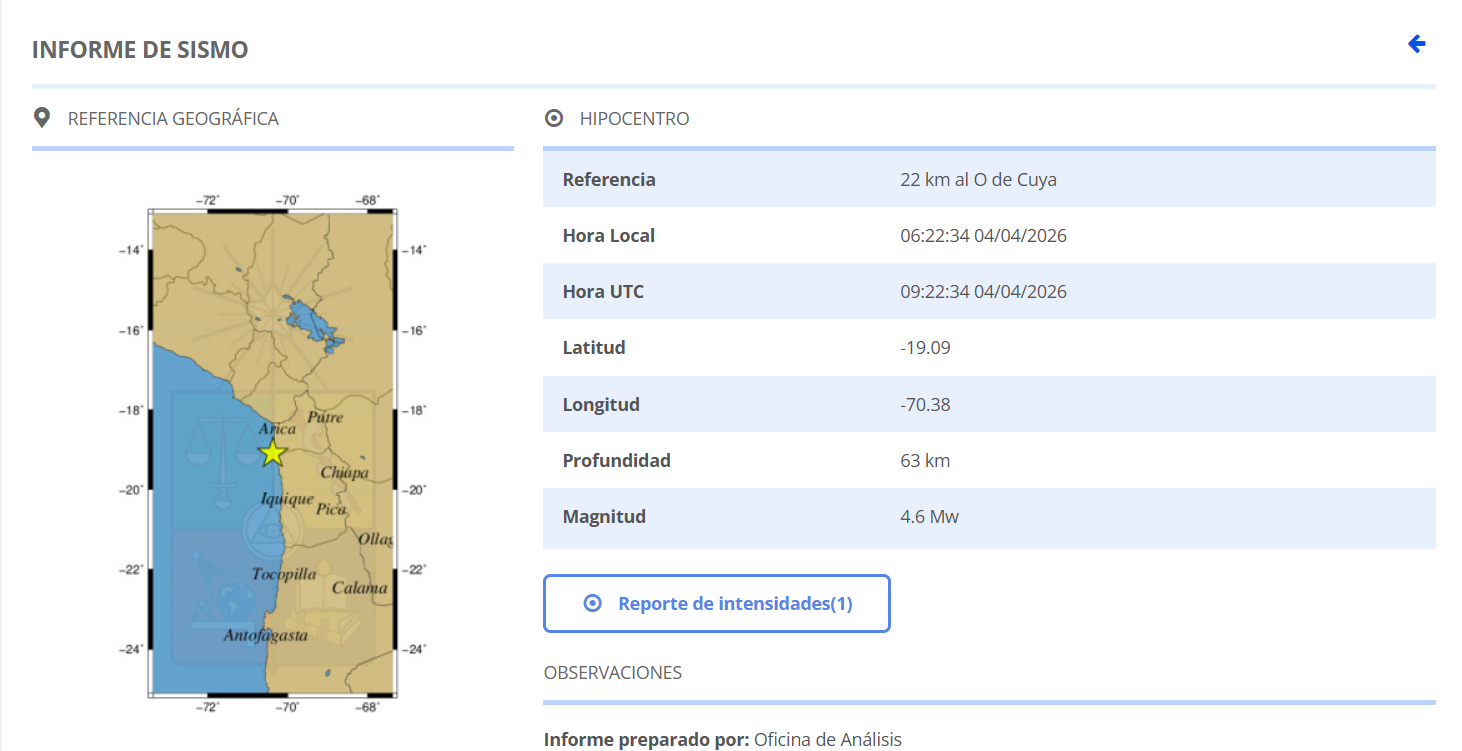This screenshot has width=1462, height=751.
Task: Click the Oficina de Análisis text
Action: click(x=827, y=740)
